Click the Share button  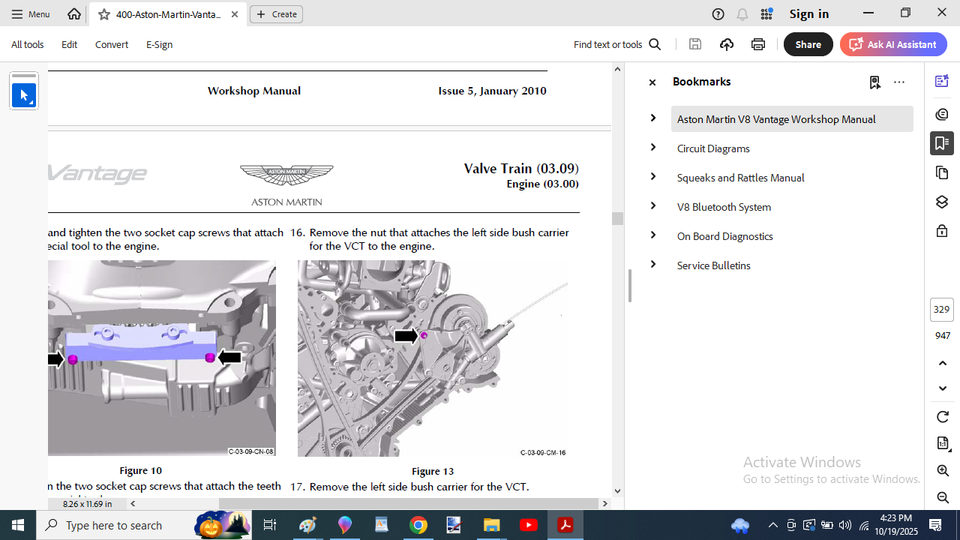[x=808, y=44]
